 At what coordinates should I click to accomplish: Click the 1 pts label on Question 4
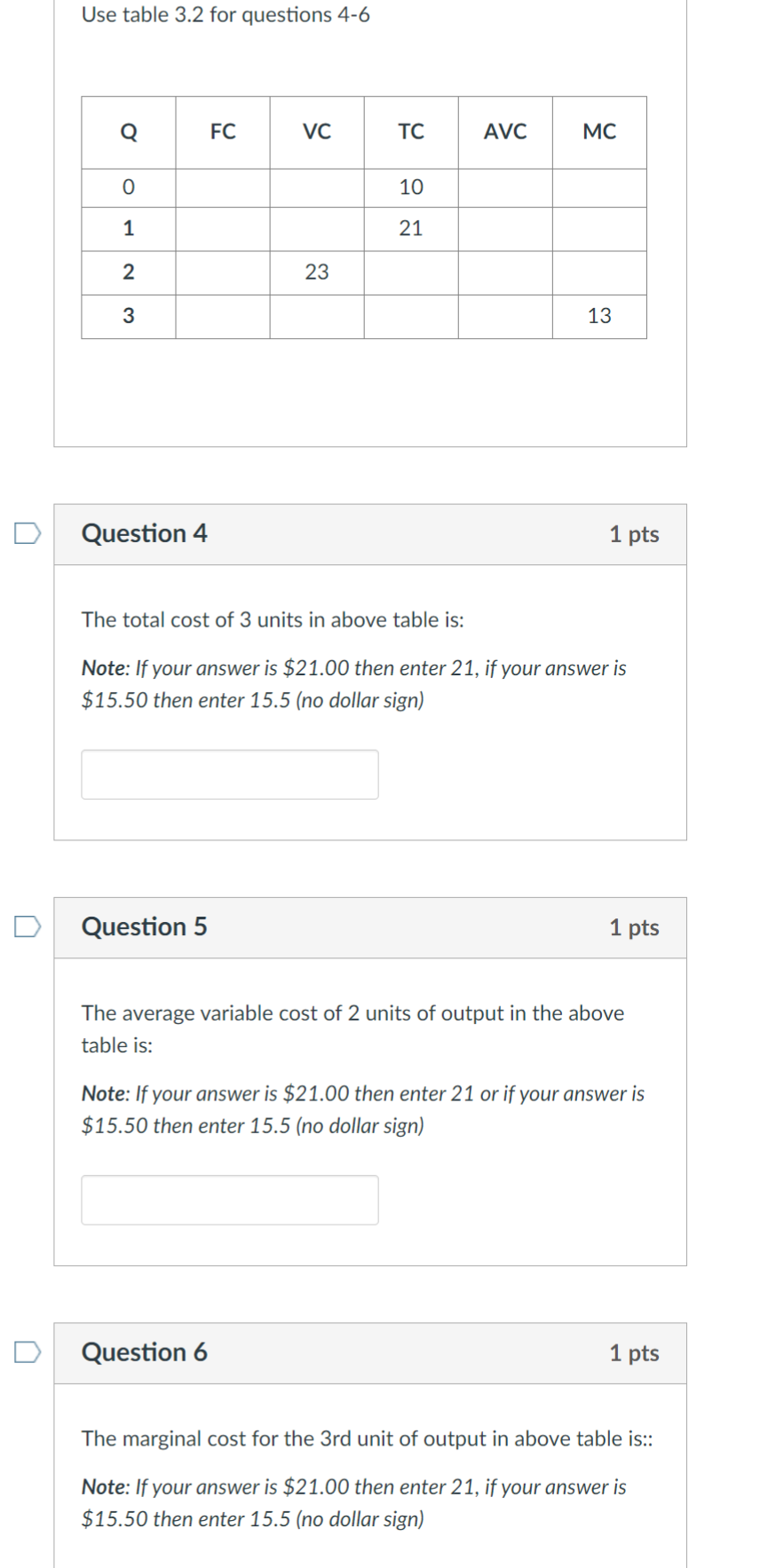(636, 533)
